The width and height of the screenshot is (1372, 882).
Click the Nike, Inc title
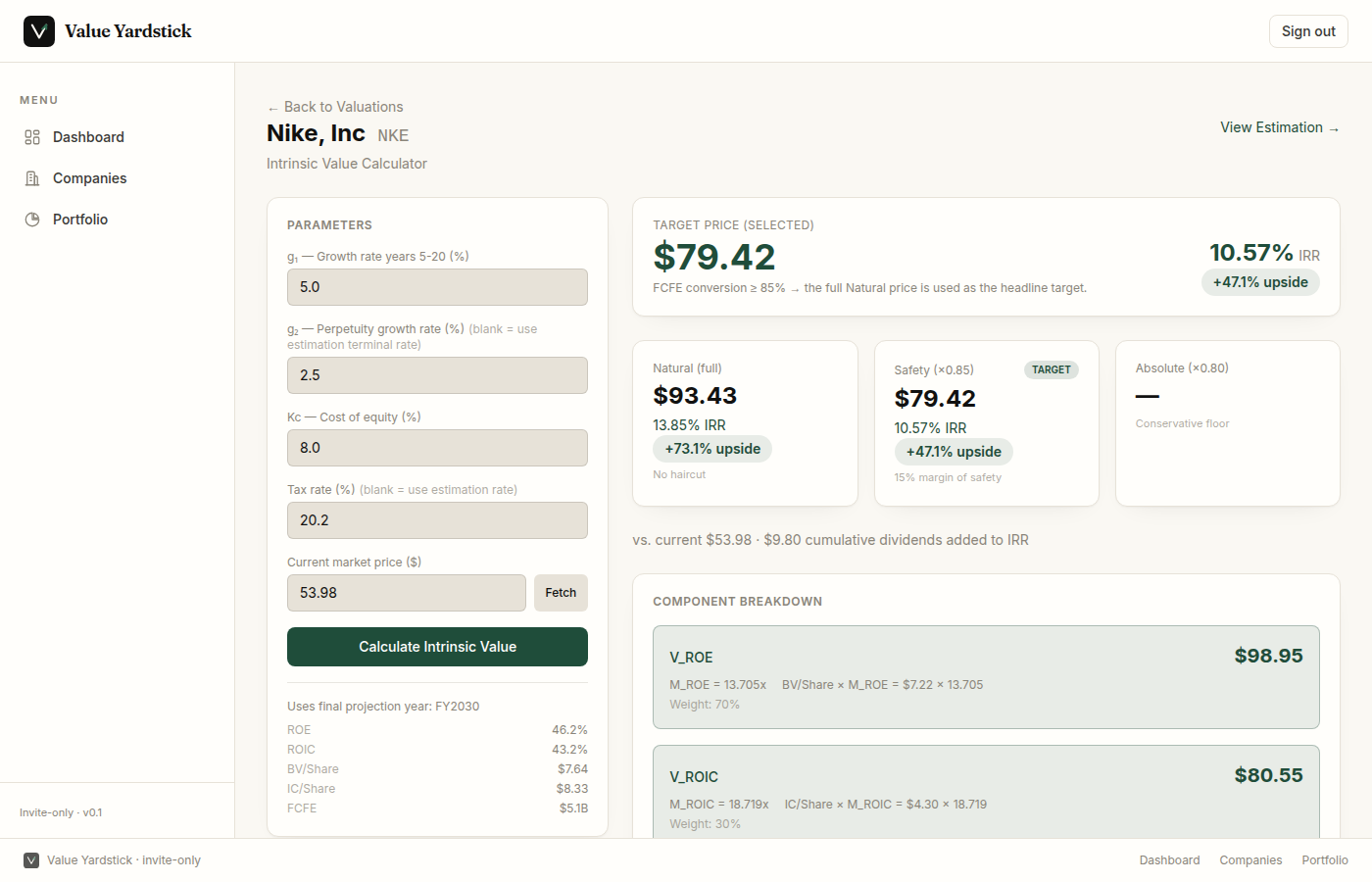click(316, 133)
